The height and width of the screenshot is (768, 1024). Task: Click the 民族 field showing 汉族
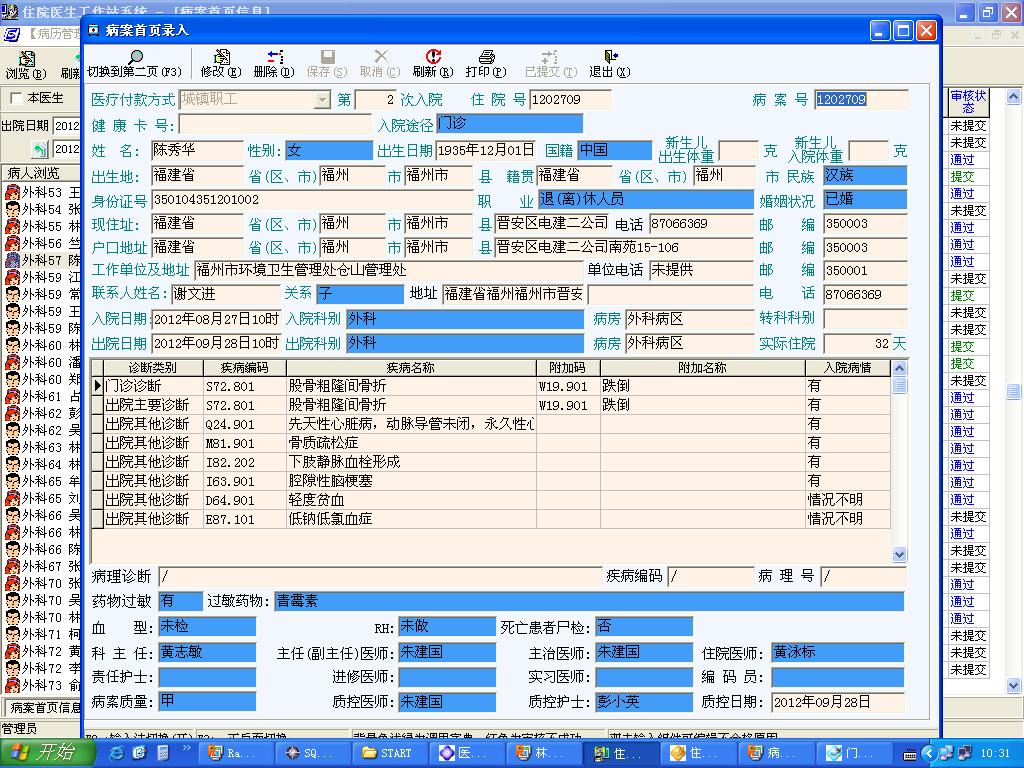[x=865, y=175]
